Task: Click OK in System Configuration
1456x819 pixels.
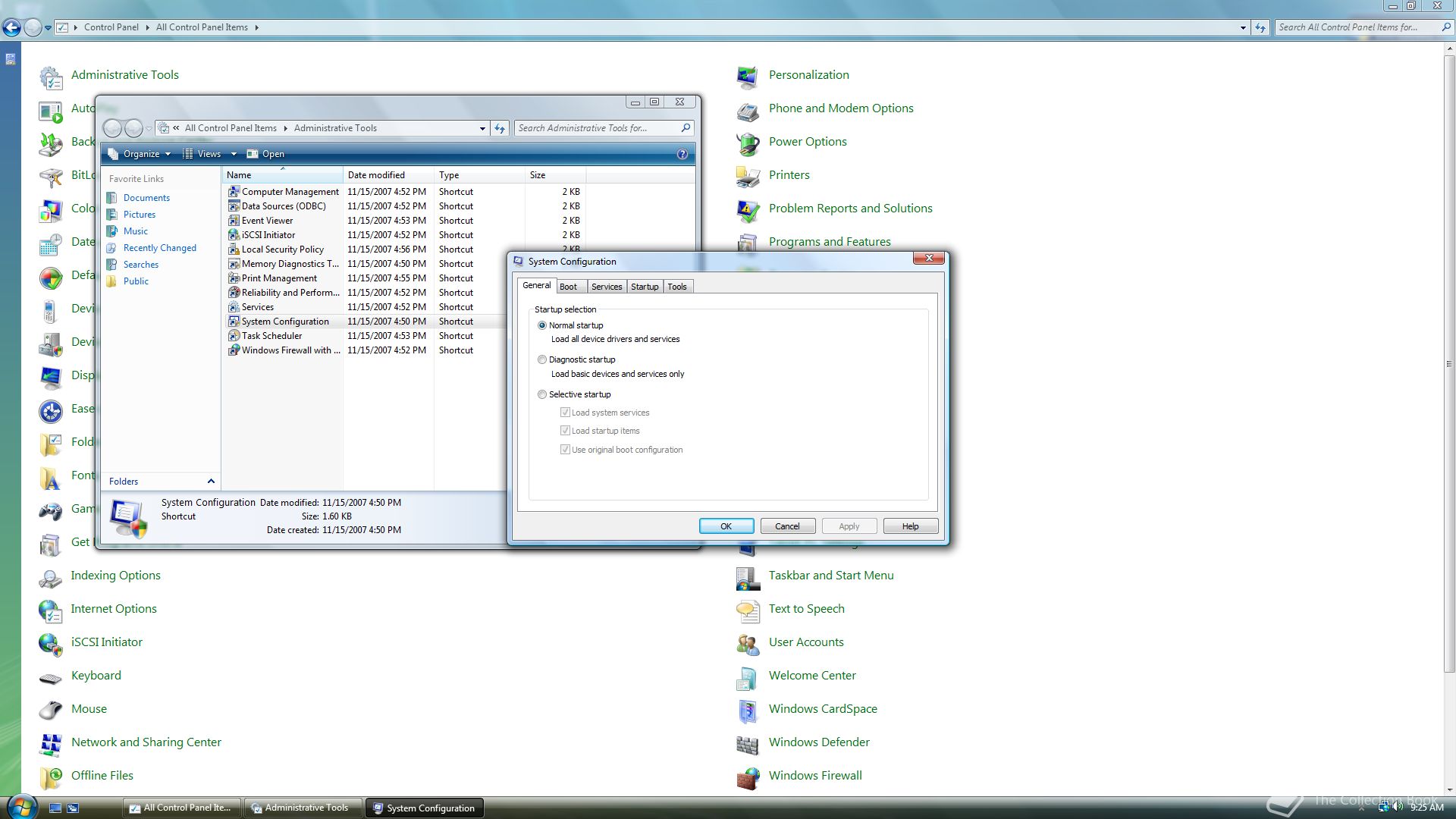Action: (x=726, y=526)
